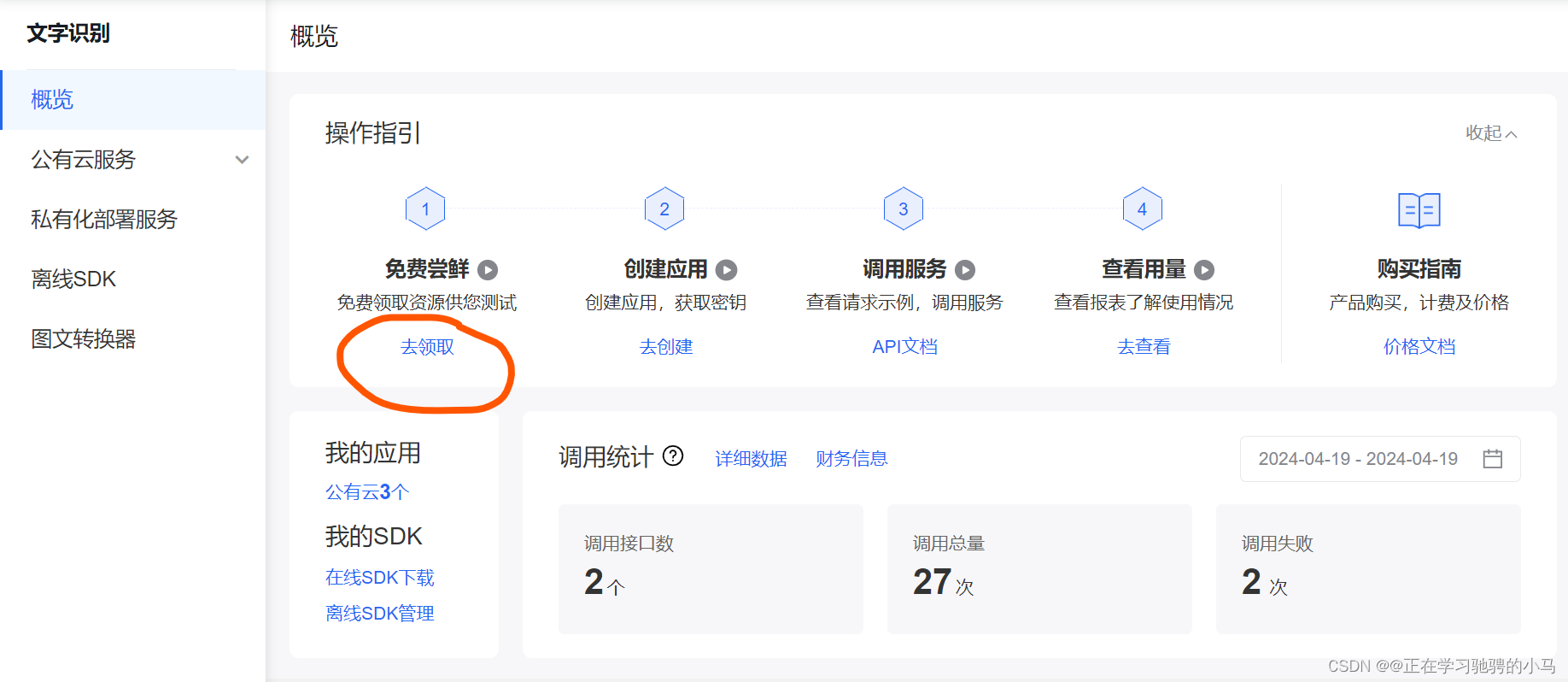This screenshot has height=682, width=1568.
Task: Click the 查看用量 step heading
Action: coord(1144,269)
